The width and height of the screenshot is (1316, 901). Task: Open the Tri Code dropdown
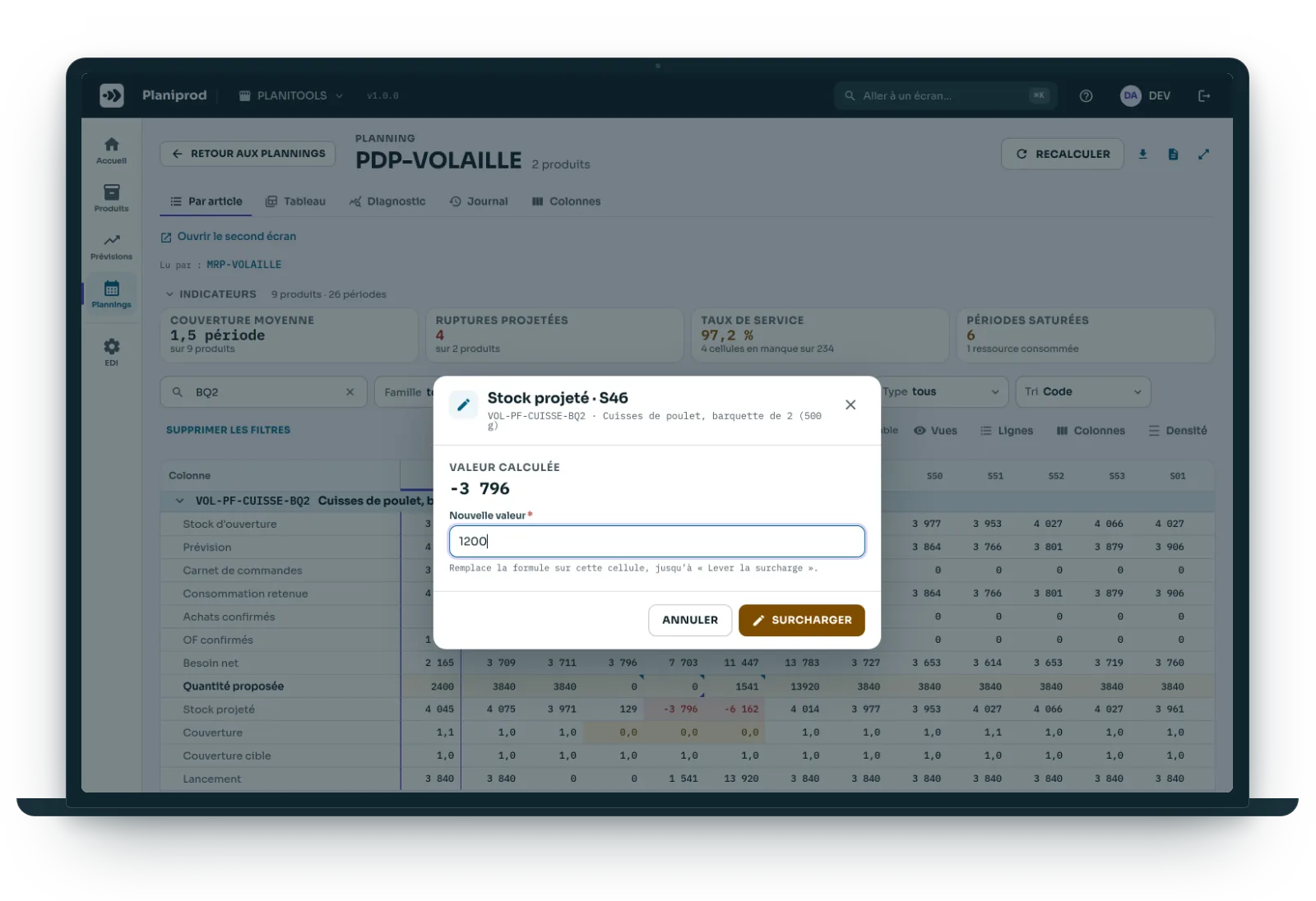coord(1082,392)
